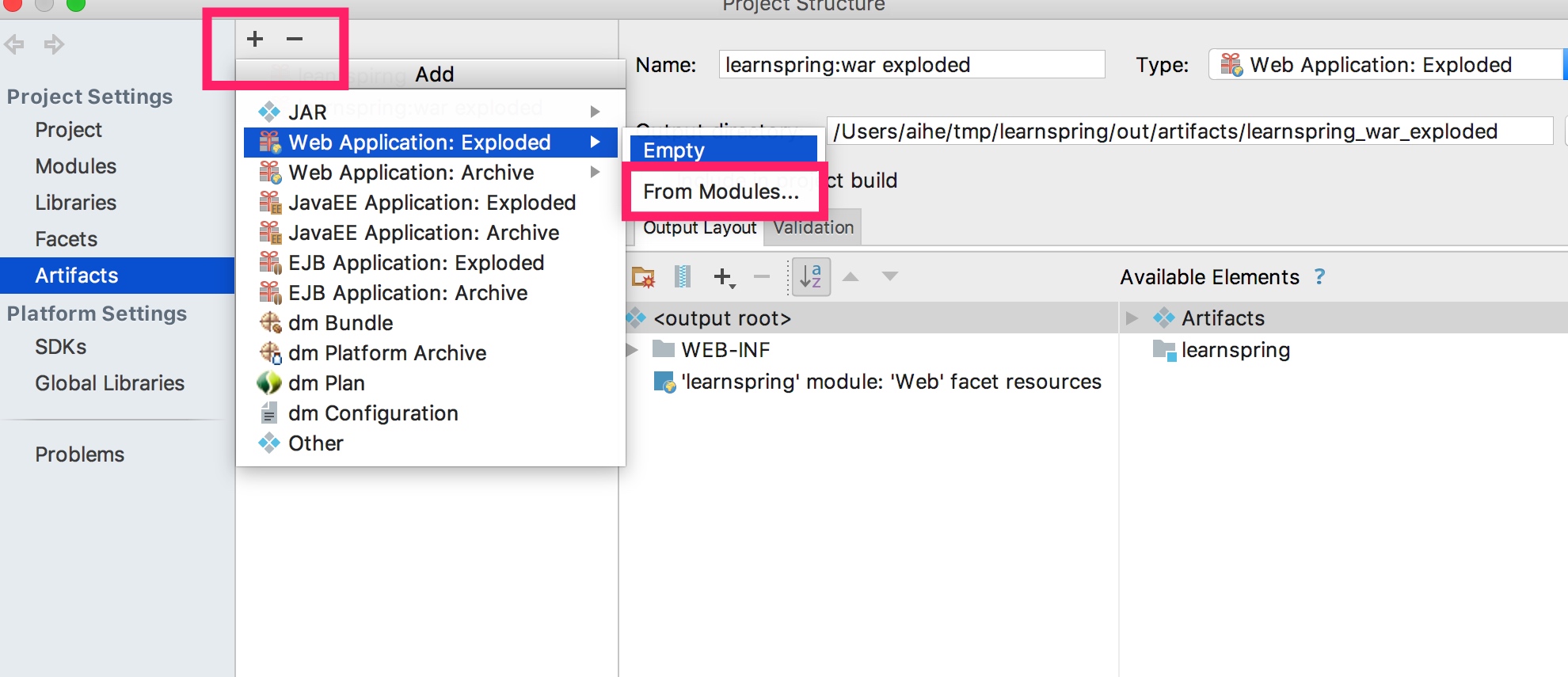Open the Type dropdown for Web Application: Exploded
The width and height of the screenshot is (1568, 677).
(1386, 65)
